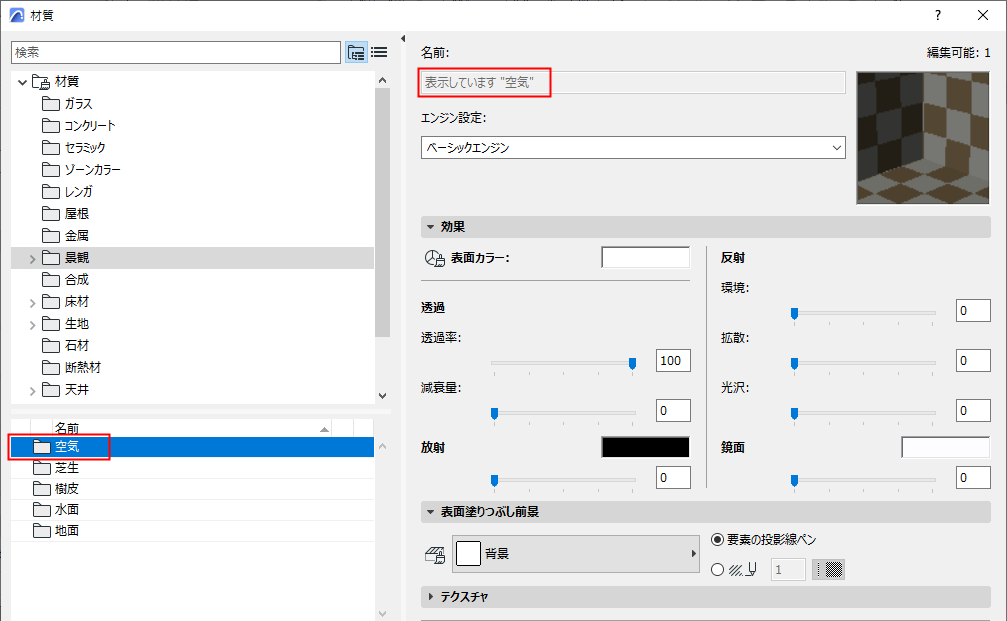The width and height of the screenshot is (1007, 621).
Task: Click the 鏡面 value field
Action: [x=973, y=477]
